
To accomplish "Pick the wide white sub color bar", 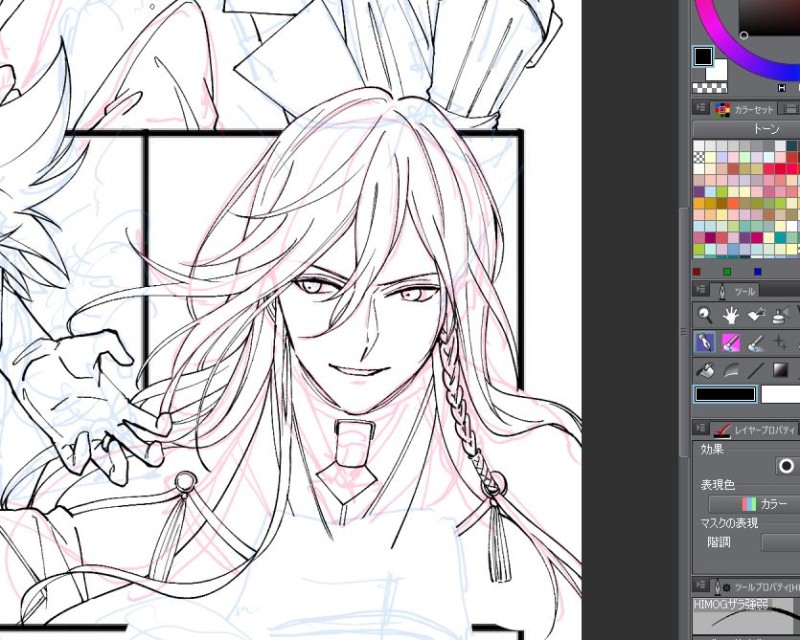I will tap(781, 394).
